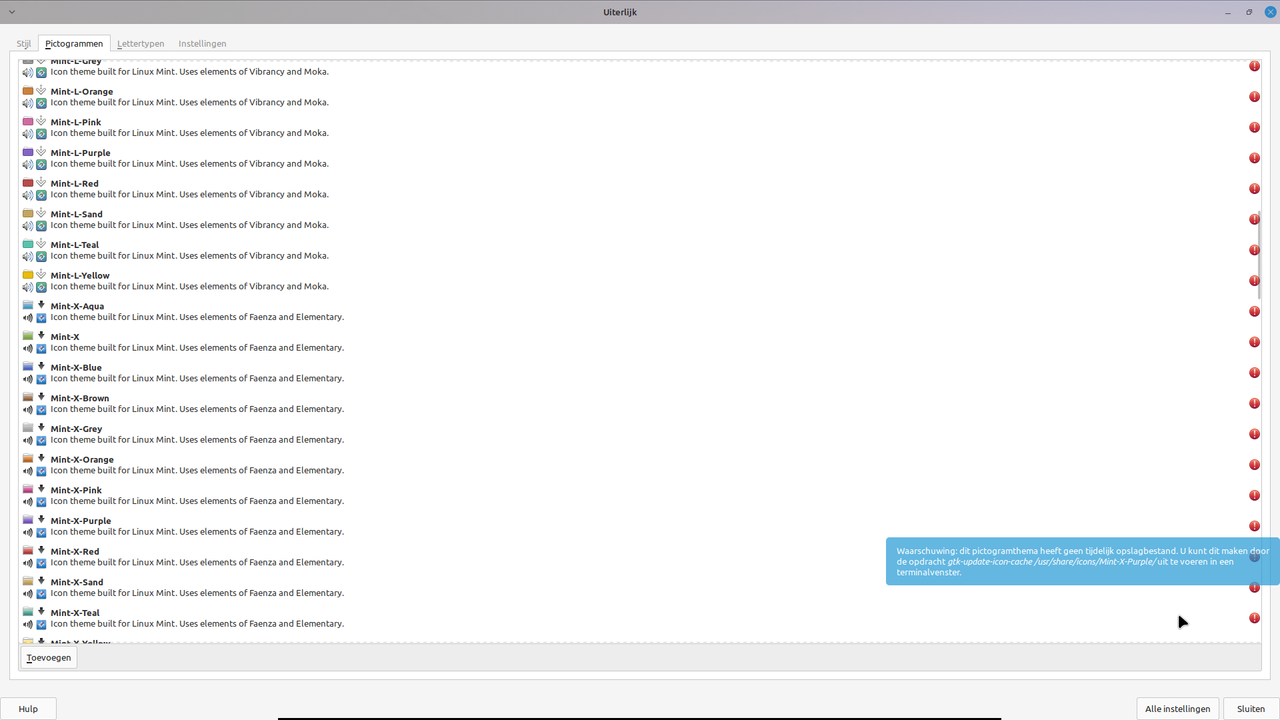Pick the Mint-X-Aqua theme name
Screen dimensions: 1280x720
(78, 306)
